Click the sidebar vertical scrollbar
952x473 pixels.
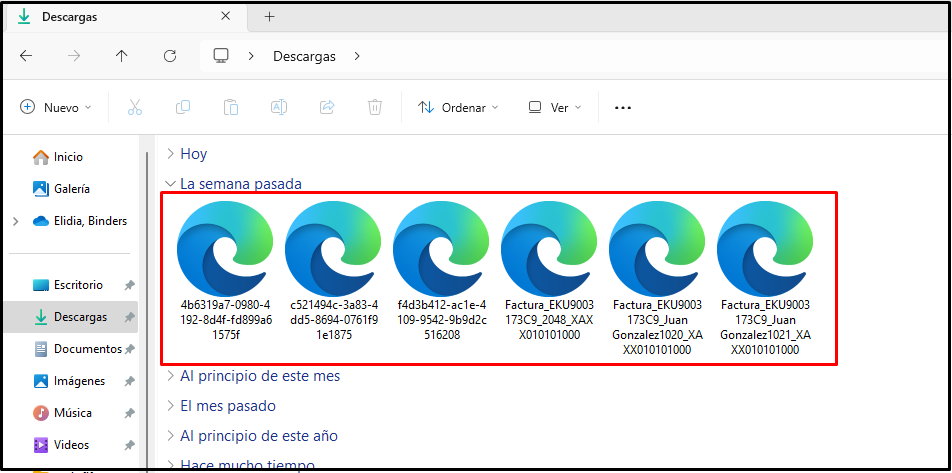[x=147, y=310]
